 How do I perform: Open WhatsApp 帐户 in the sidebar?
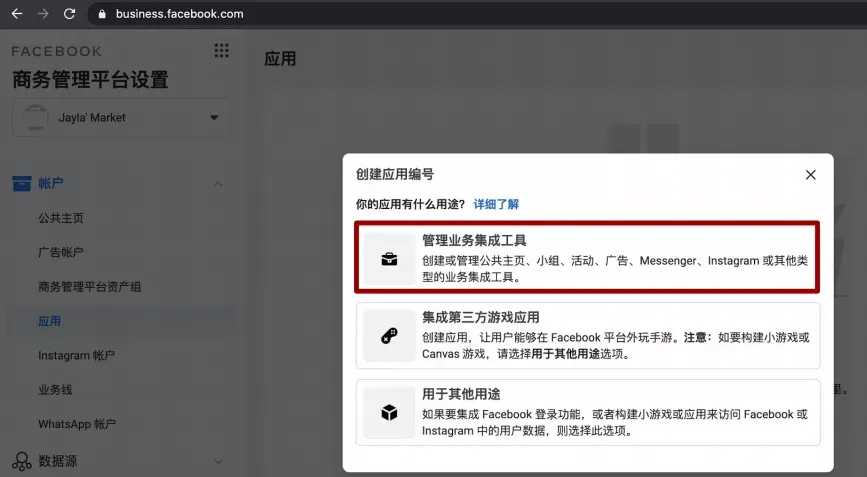click(77, 423)
